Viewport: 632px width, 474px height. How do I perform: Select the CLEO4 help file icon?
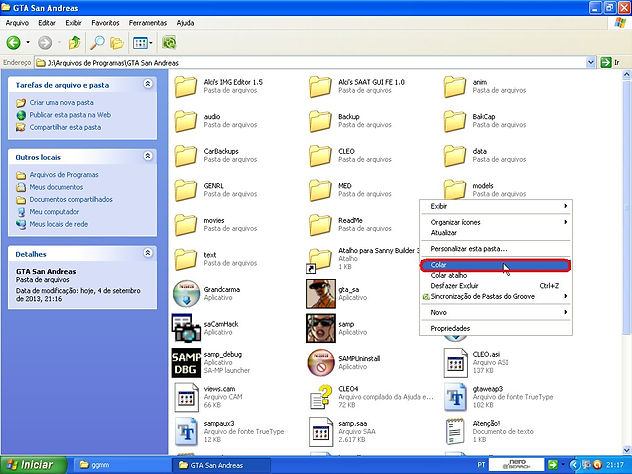pyautogui.click(x=321, y=397)
